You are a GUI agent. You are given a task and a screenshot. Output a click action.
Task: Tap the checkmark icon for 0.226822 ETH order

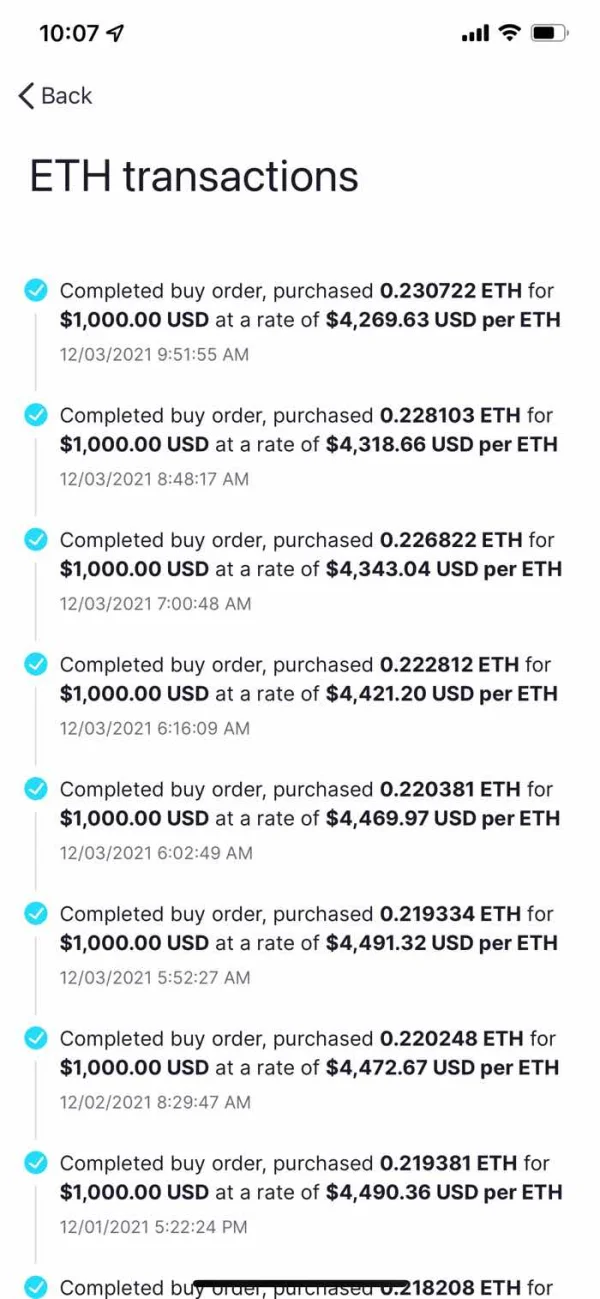(36, 540)
